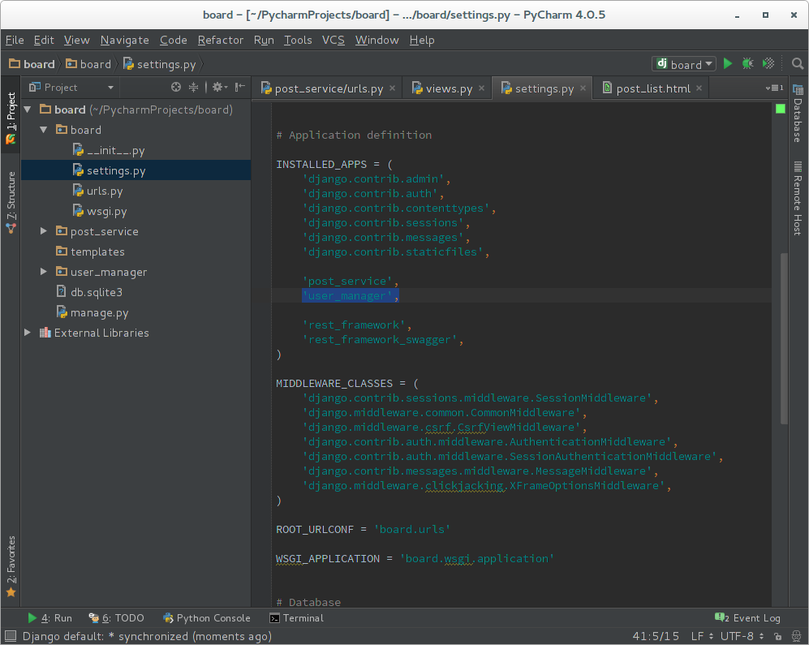Expand External Libraries node
Screen dimensions: 809x645
click(28, 332)
